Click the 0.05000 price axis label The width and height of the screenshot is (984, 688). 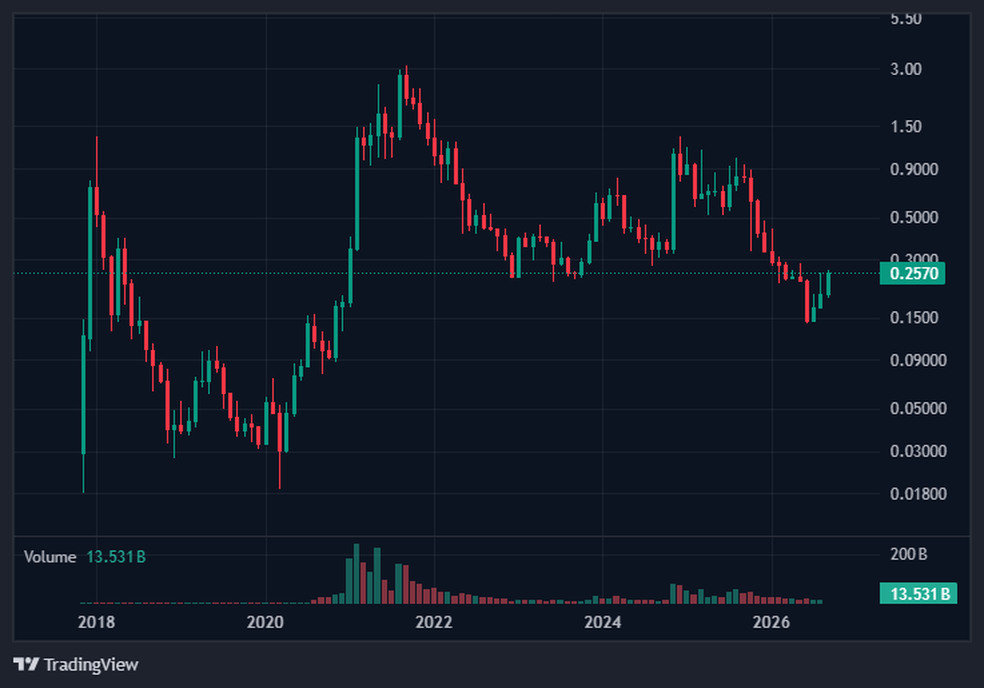point(918,409)
